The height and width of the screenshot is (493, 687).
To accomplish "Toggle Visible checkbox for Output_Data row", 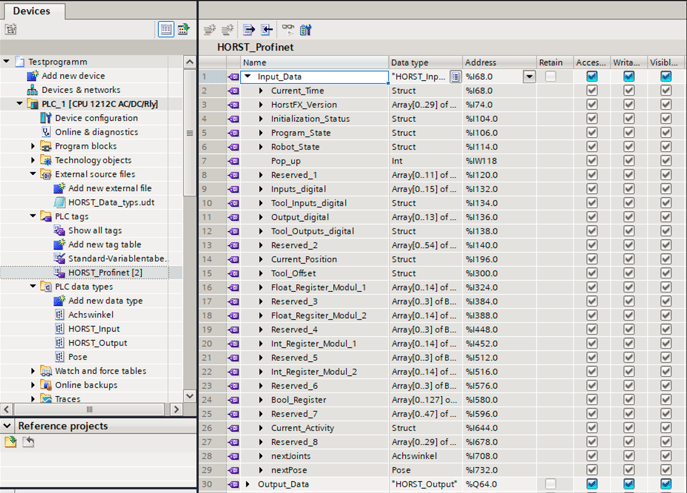I will pos(666,484).
